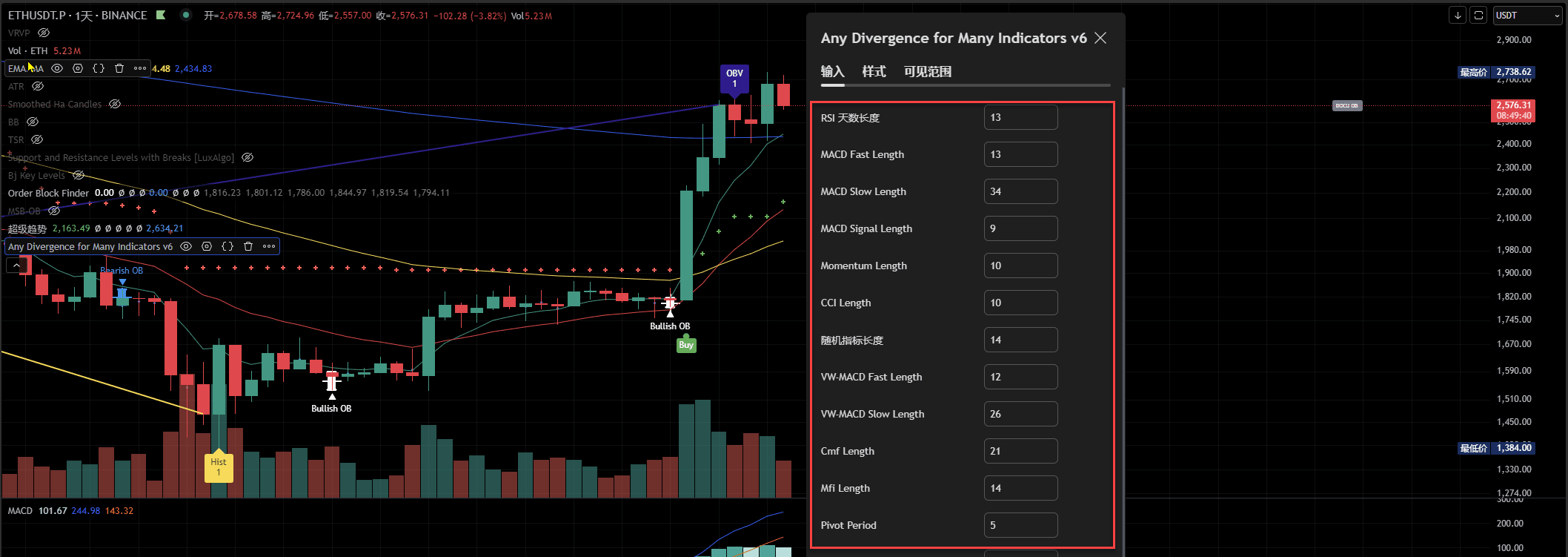The image size is (1568, 557).
Task: Click the MACD pane legend
Action: coord(20,510)
